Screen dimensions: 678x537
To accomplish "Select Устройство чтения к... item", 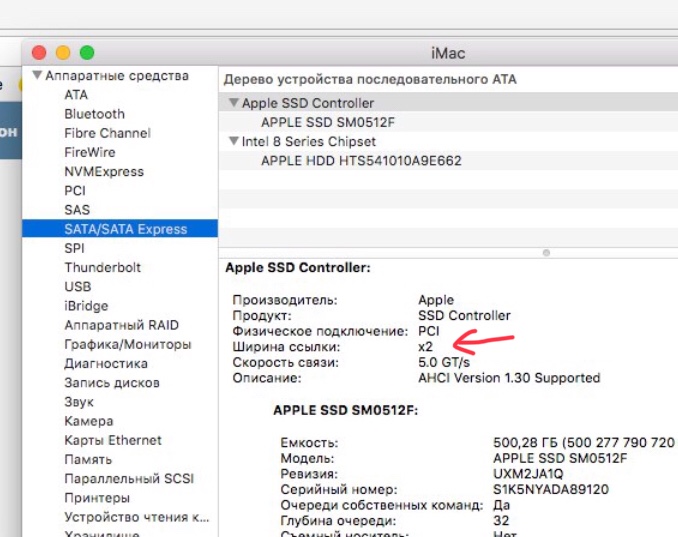I will (137, 517).
